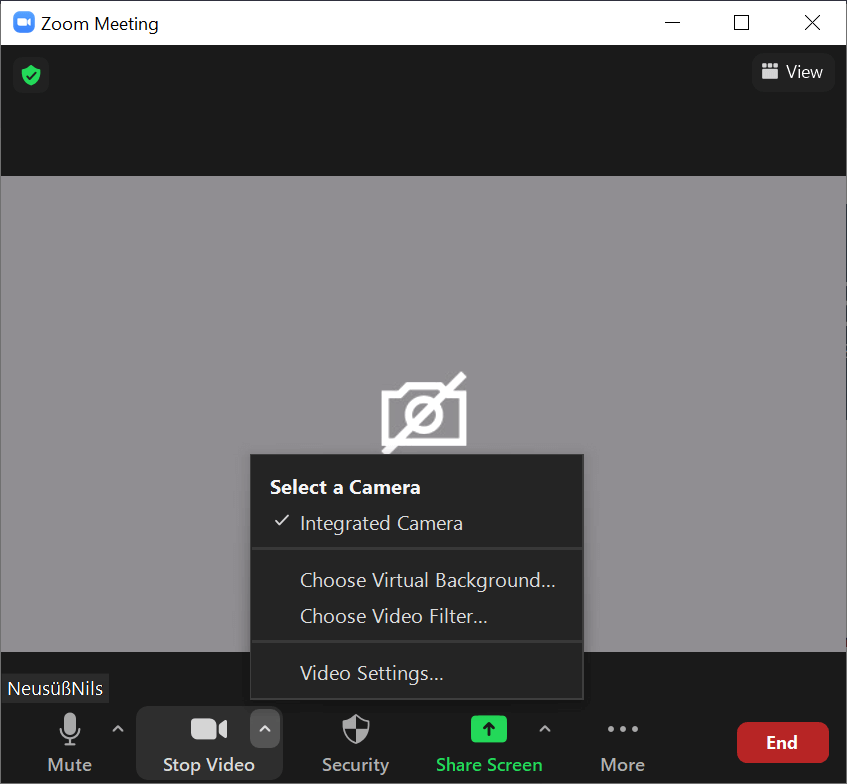Mute the microphone
847x784 pixels.
69,742
